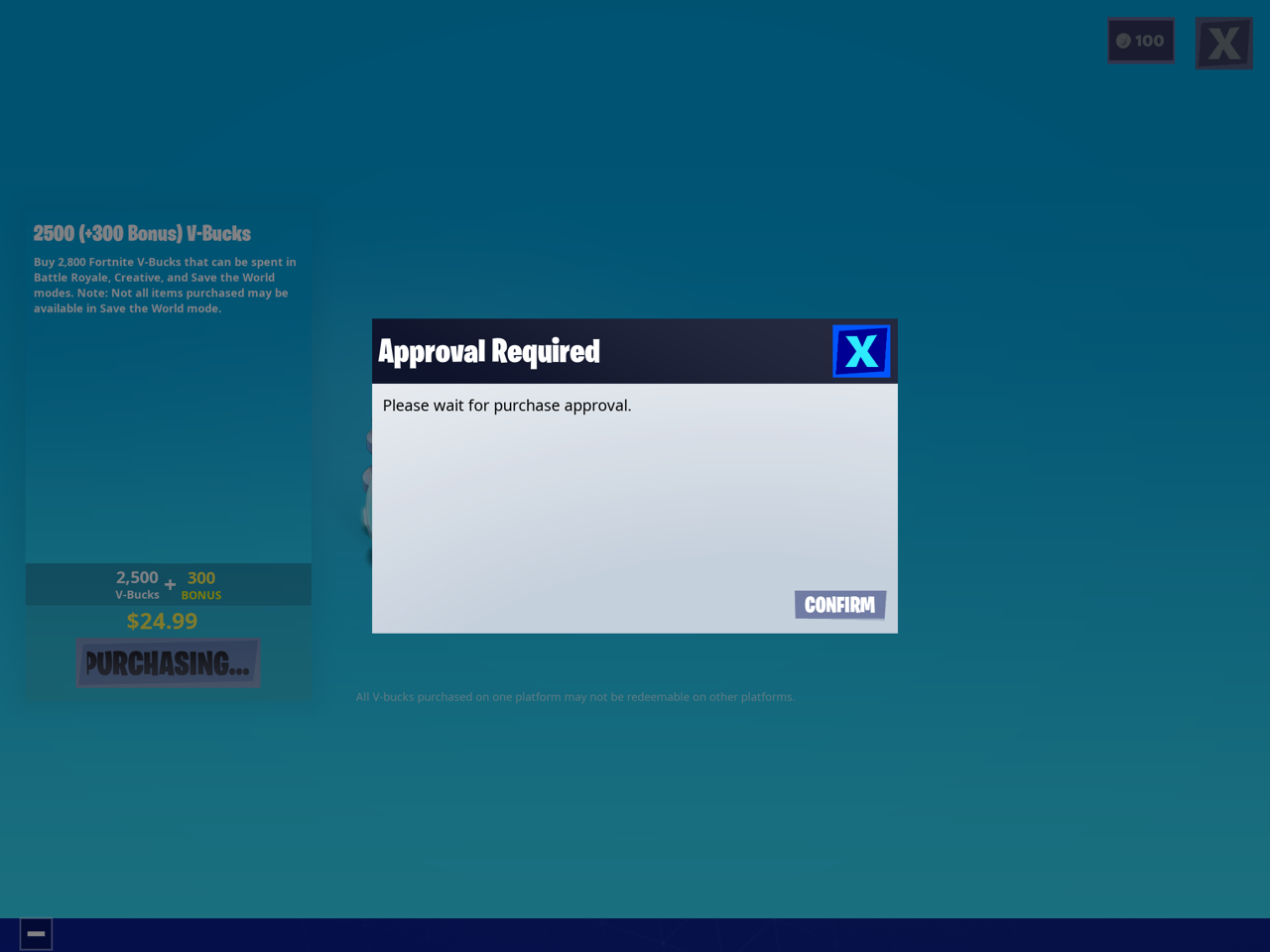This screenshot has height=952, width=1270.
Task: Click the 300 BONUS label
Action: point(201,585)
